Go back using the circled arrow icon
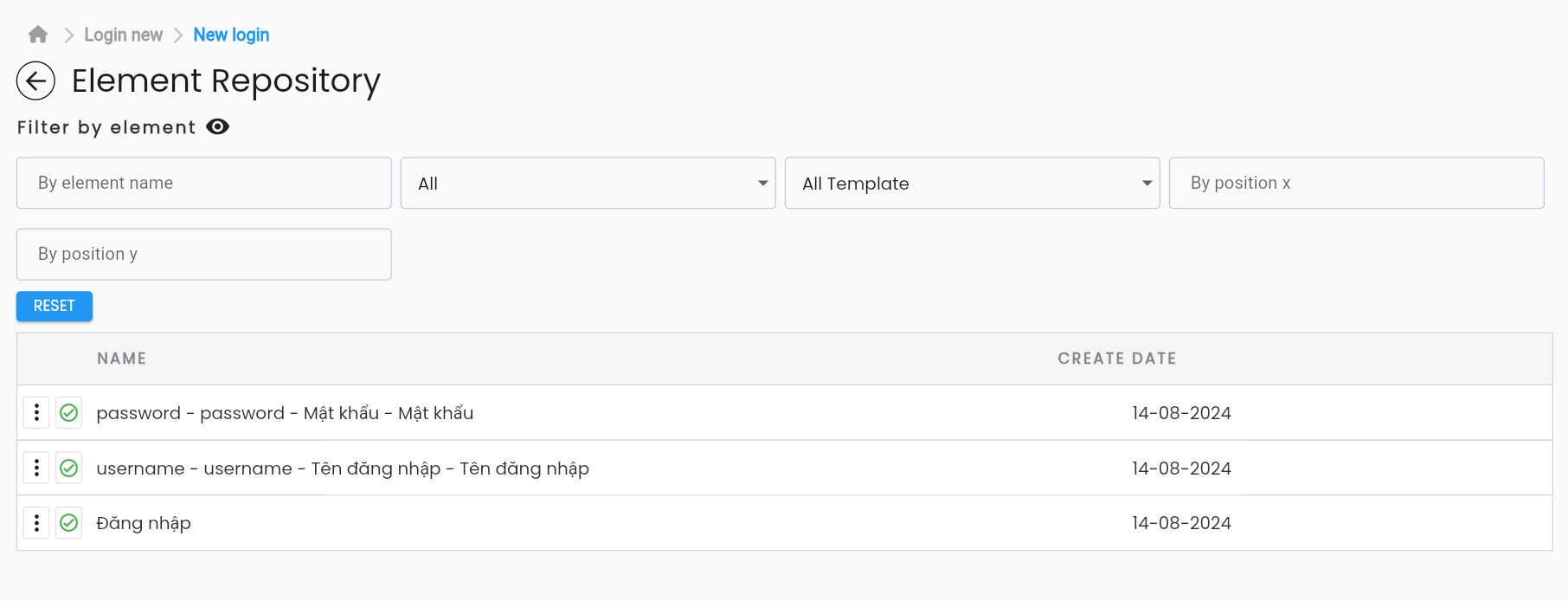 tap(35, 81)
